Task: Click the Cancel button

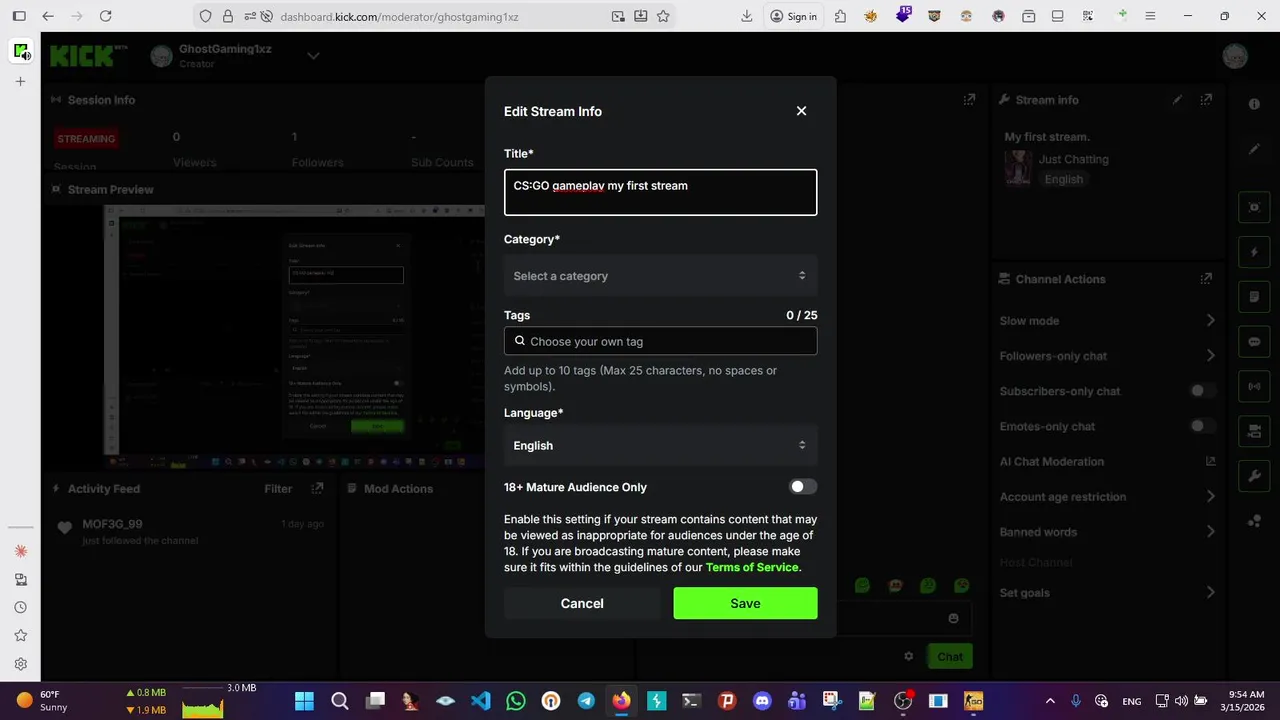Action: point(582,603)
